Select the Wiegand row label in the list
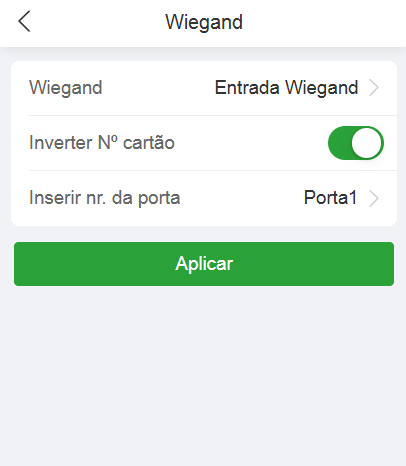The height and width of the screenshot is (466, 406). tap(66, 88)
